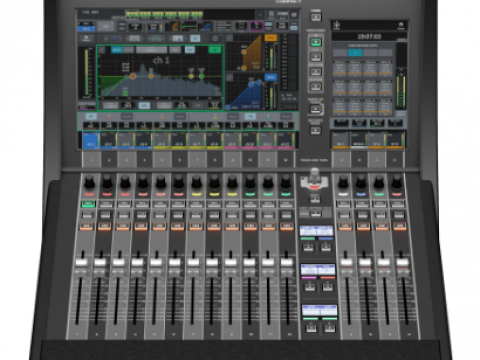The height and width of the screenshot is (360, 480).
Task: Push the SEL key on the second channel strip
Action: (x=106, y=203)
